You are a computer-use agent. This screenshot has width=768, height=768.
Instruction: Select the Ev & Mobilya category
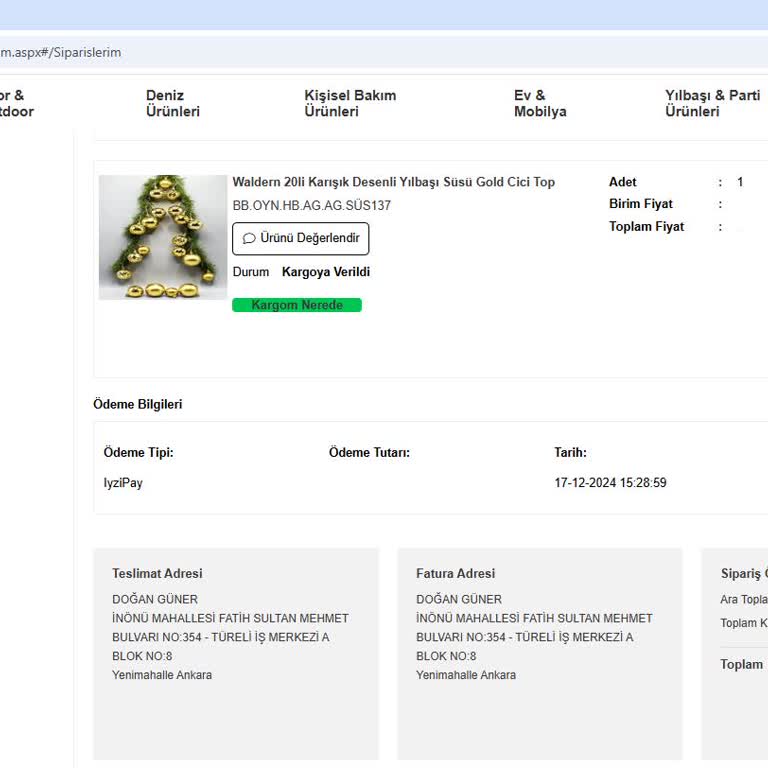point(539,104)
